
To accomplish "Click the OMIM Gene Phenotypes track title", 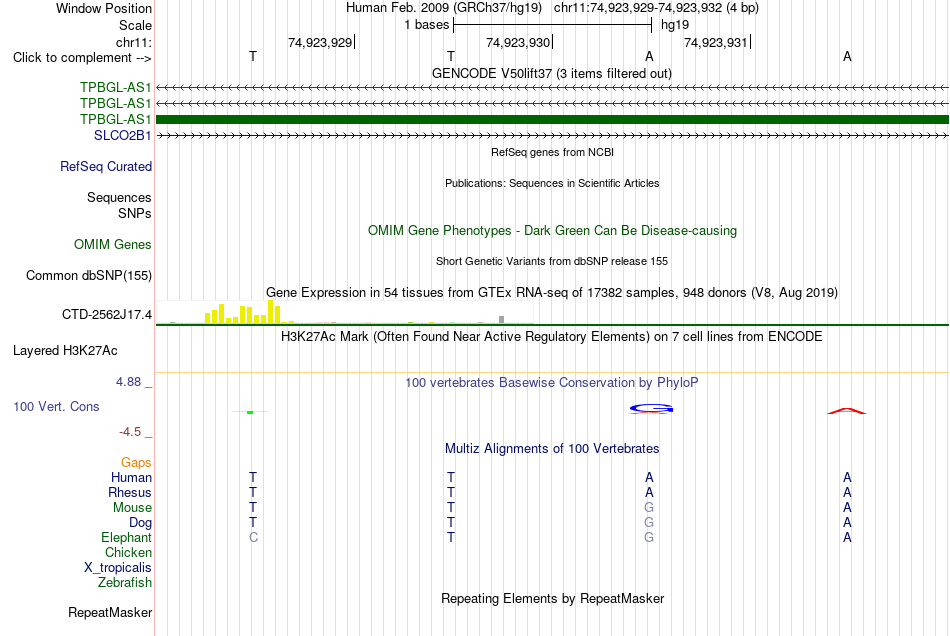I will click(553, 231).
